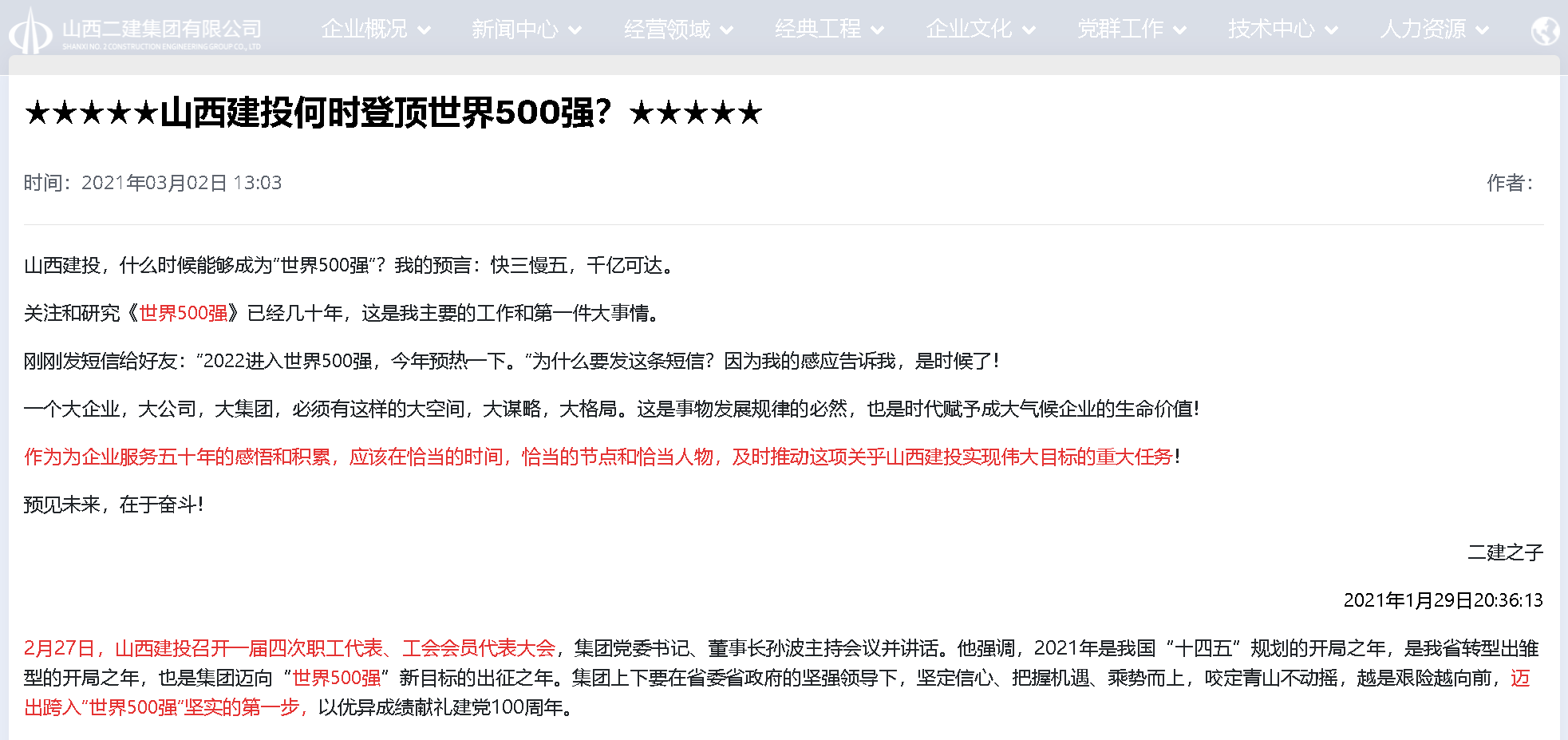Click the red link starting with 作为为企业服务五十年
The image size is (1568, 740).
click(598, 457)
